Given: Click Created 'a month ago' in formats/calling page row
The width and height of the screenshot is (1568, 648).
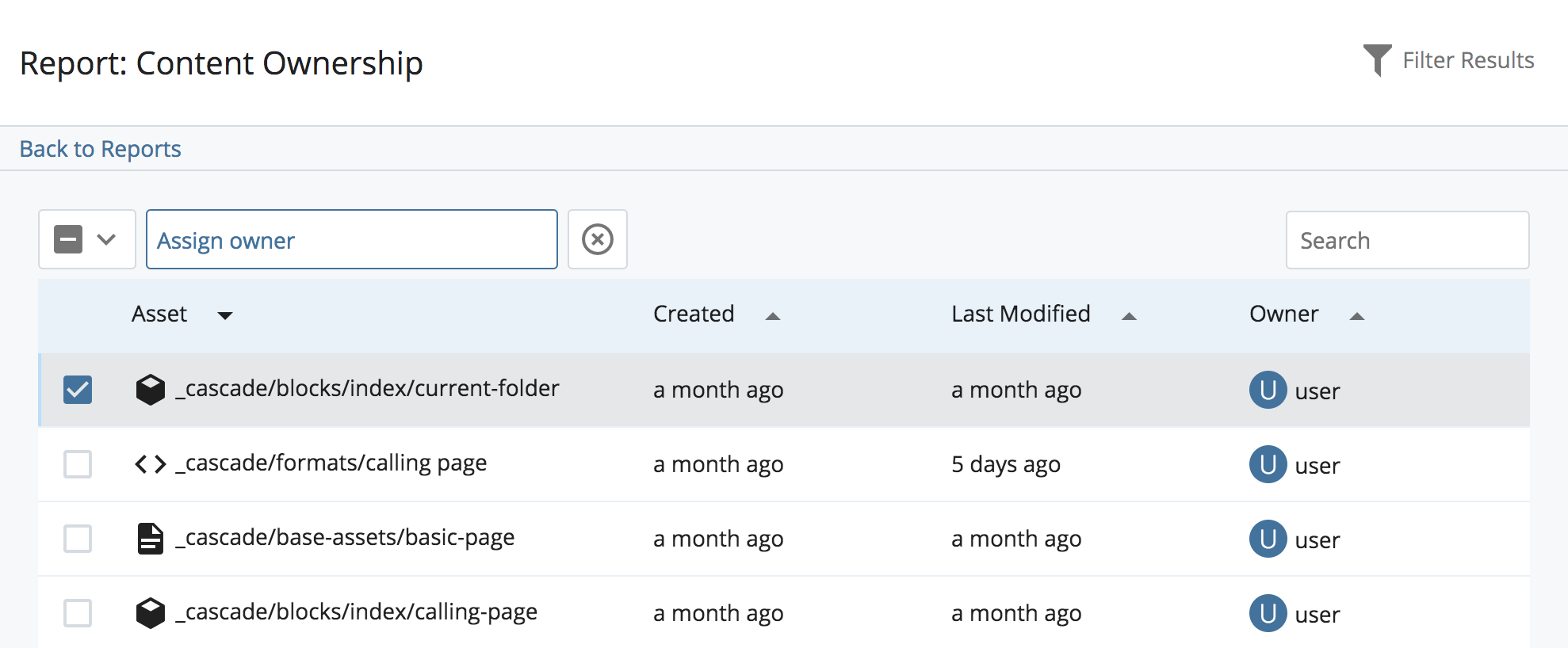Looking at the screenshot, I should coord(718,464).
